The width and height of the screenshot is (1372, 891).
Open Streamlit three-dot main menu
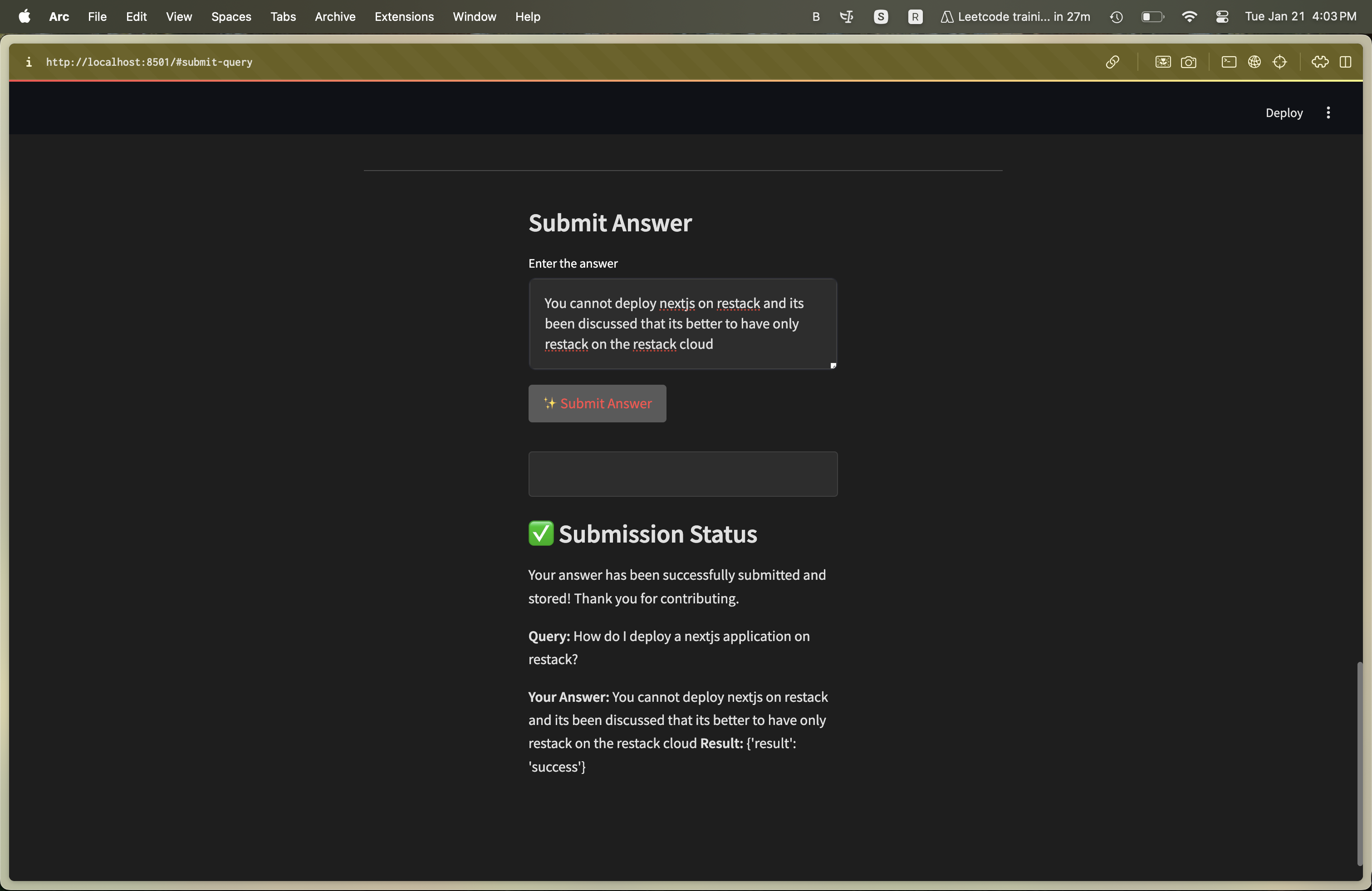click(1328, 113)
